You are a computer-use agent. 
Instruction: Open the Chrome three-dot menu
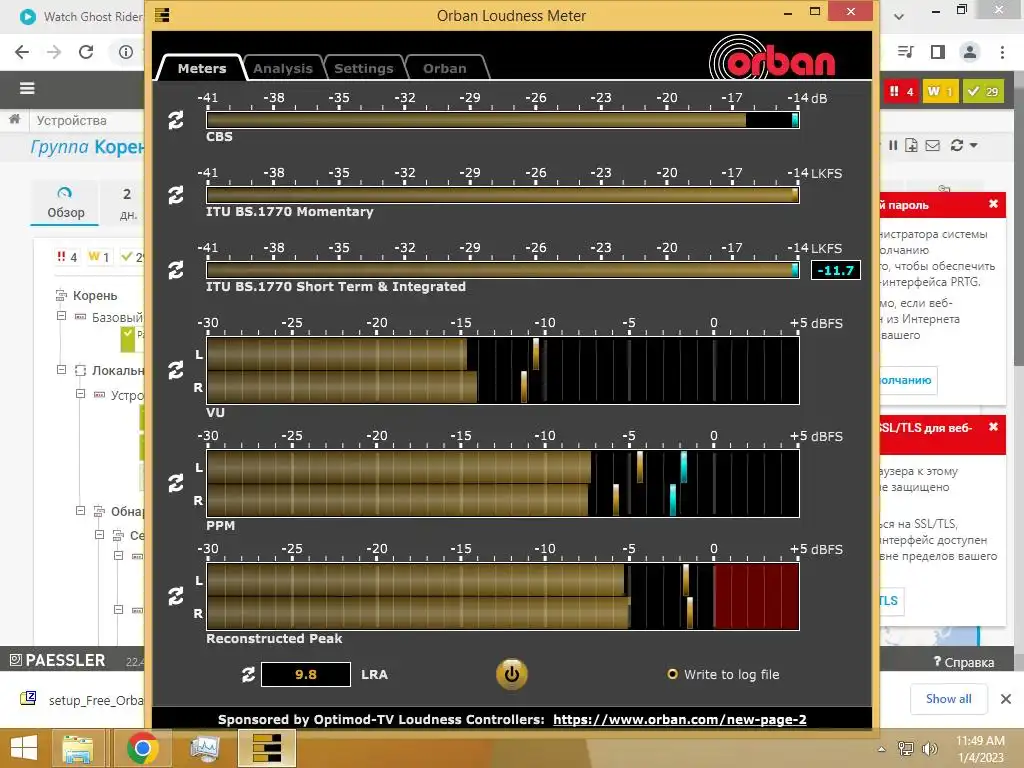coord(1002,52)
